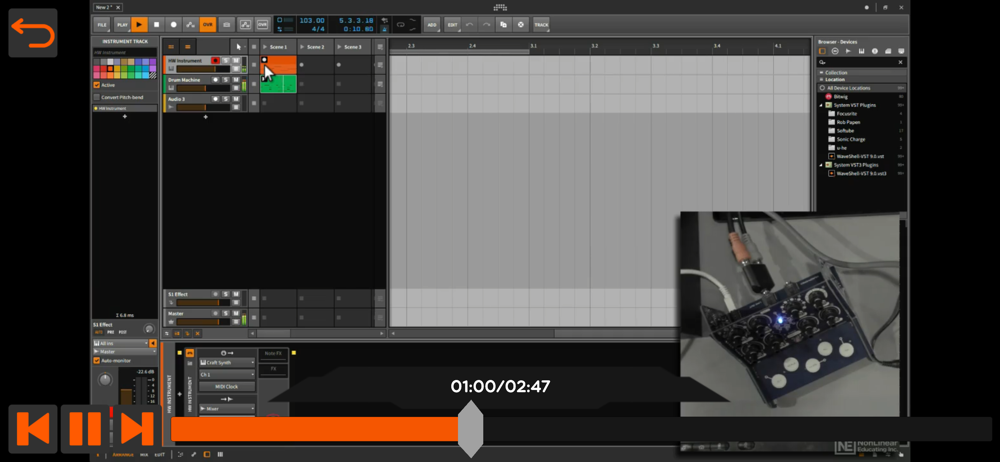Screen dimensions: 1000x462
Task: Open the pointer tool dropdown
Action: [x=239, y=47]
